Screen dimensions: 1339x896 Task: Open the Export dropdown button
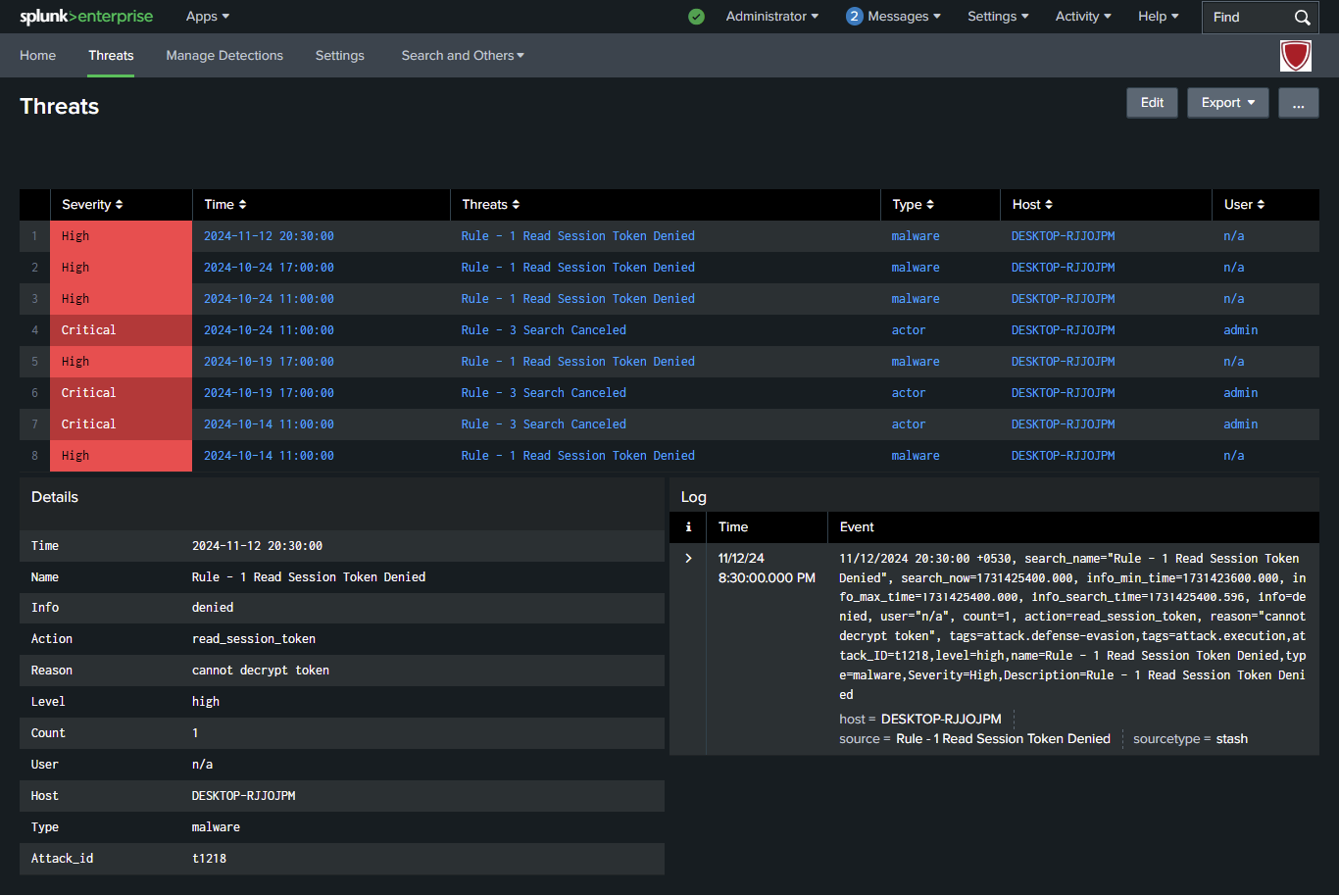coord(1228,103)
